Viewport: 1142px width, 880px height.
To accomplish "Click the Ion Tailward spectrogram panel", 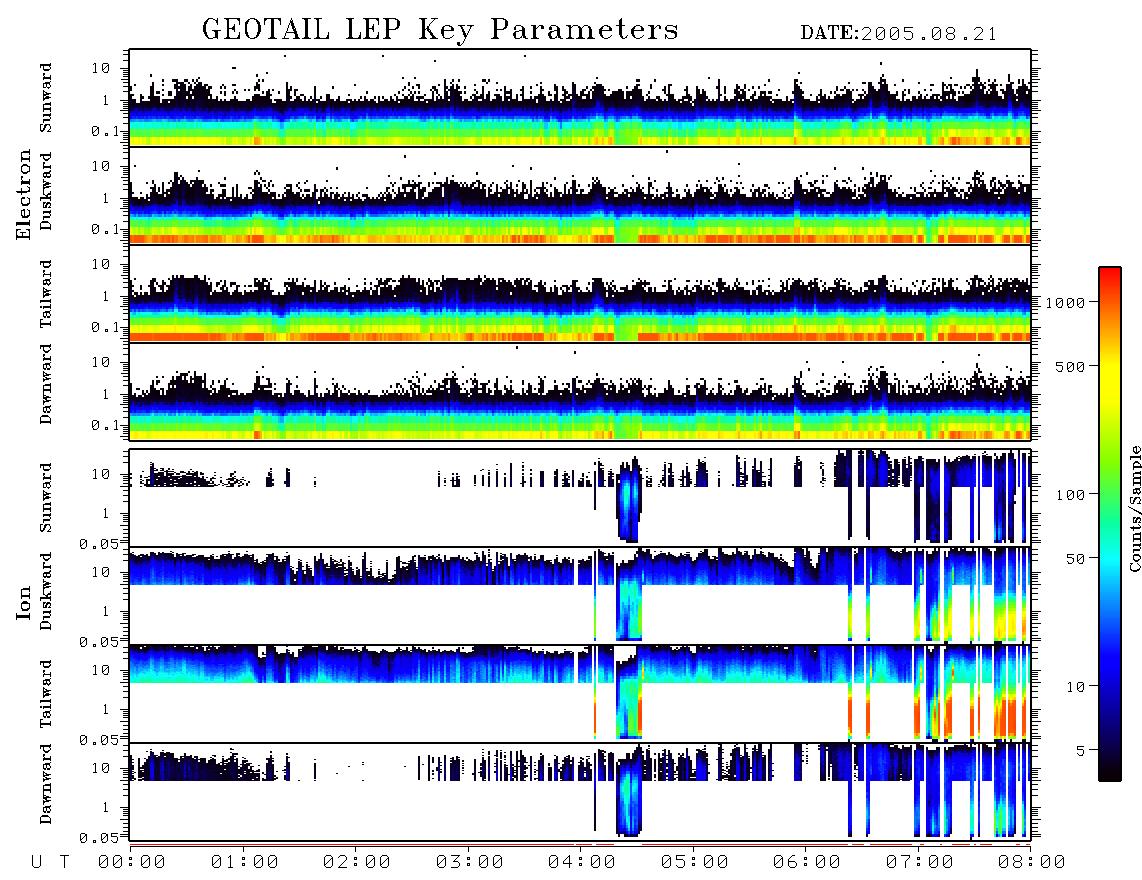I will (x=580, y=694).
